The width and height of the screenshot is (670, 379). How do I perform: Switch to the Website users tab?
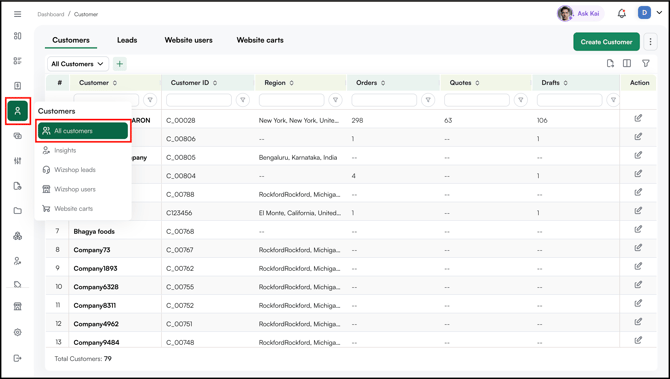(188, 40)
